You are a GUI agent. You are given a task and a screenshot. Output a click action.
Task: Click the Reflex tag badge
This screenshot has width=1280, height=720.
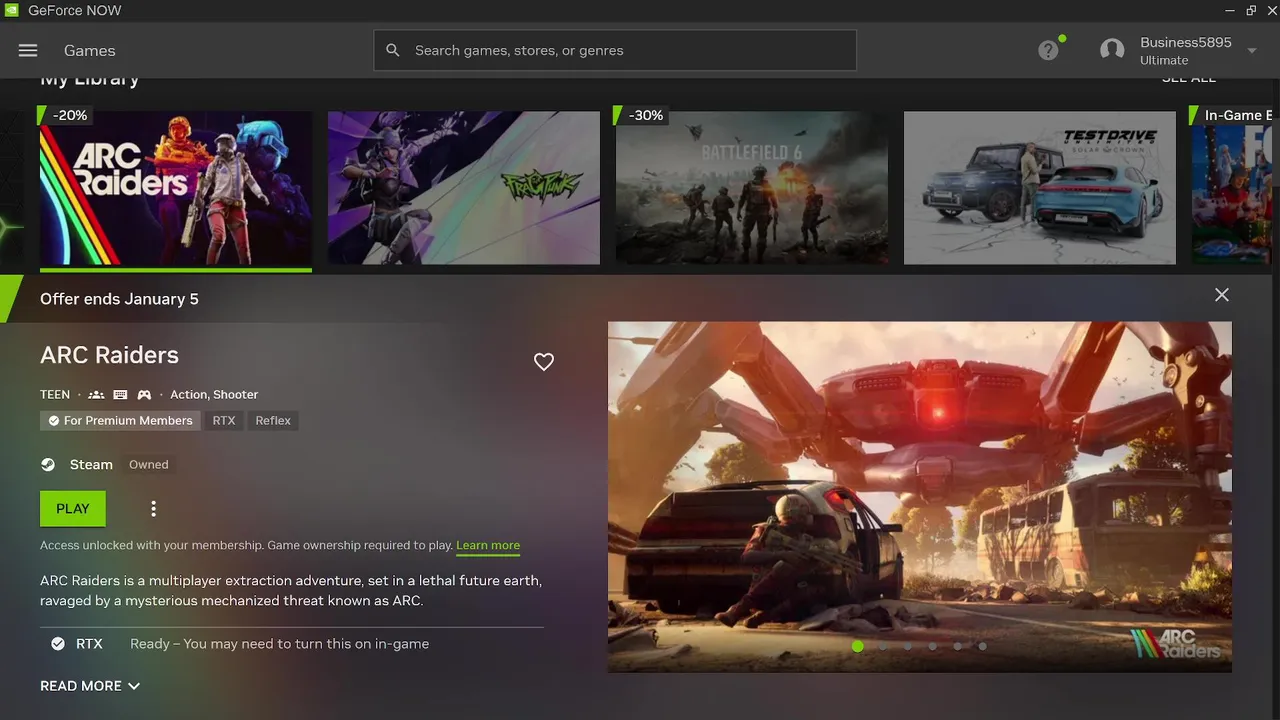coord(273,421)
